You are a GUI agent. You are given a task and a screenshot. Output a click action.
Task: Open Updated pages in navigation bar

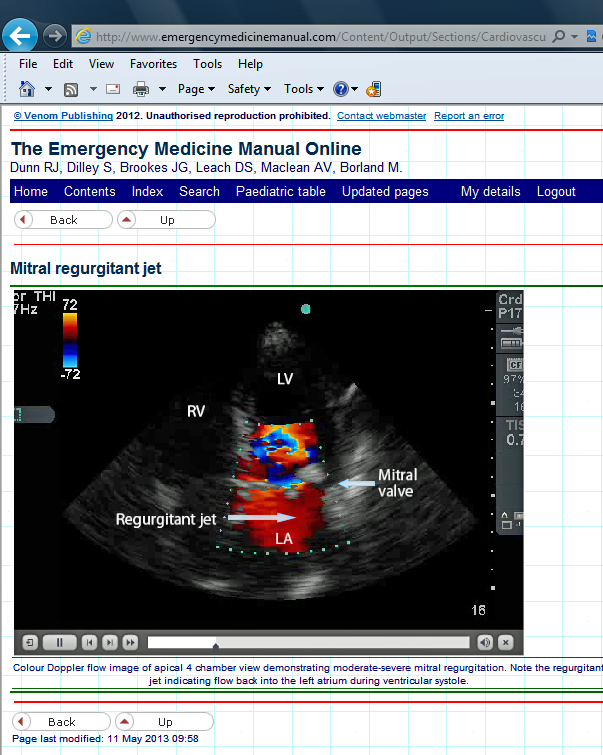click(385, 191)
